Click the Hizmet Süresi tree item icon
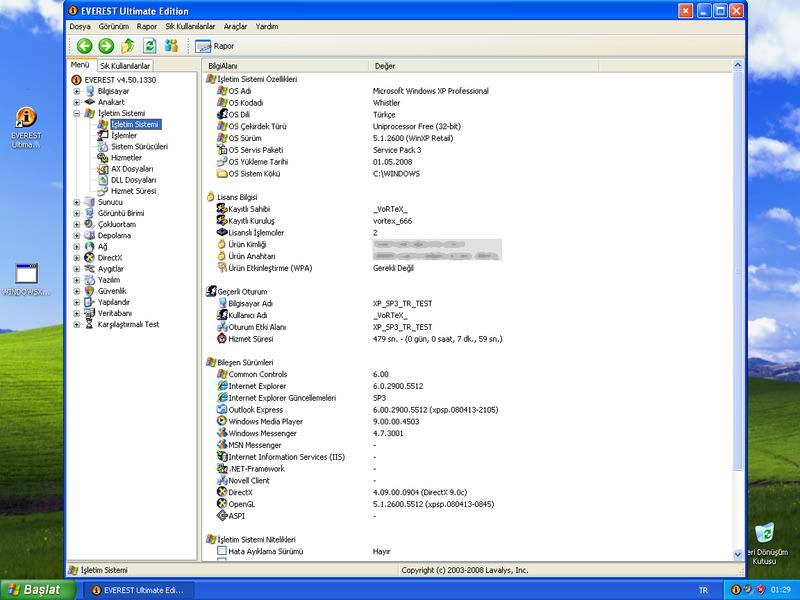Image resolution: width=800 pixels, height=600 pixels. coord(103,191)
